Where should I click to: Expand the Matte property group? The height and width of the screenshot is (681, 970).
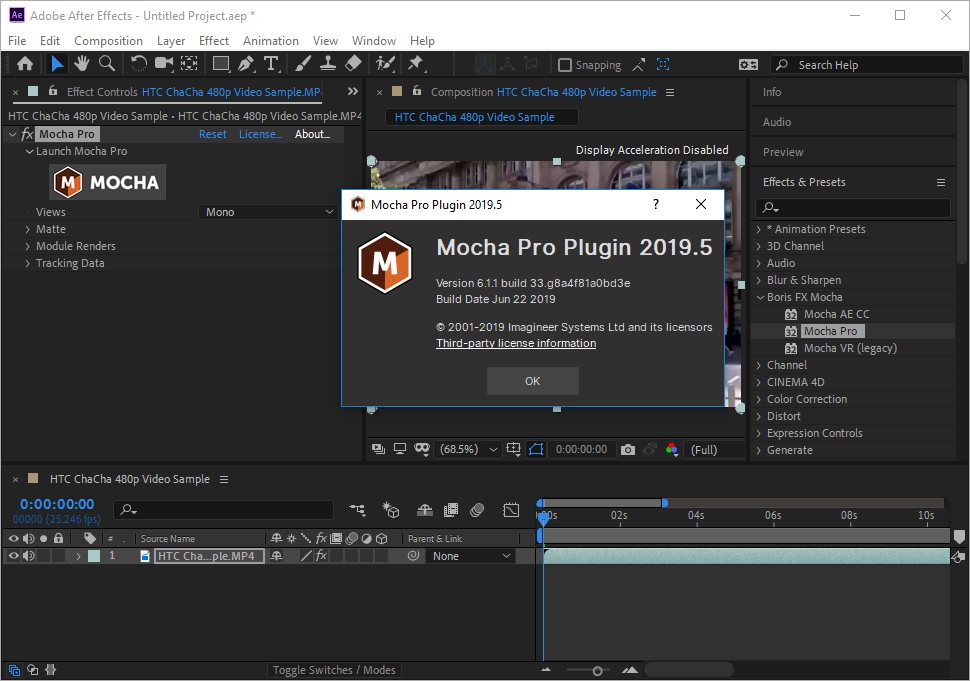[27, 229]
